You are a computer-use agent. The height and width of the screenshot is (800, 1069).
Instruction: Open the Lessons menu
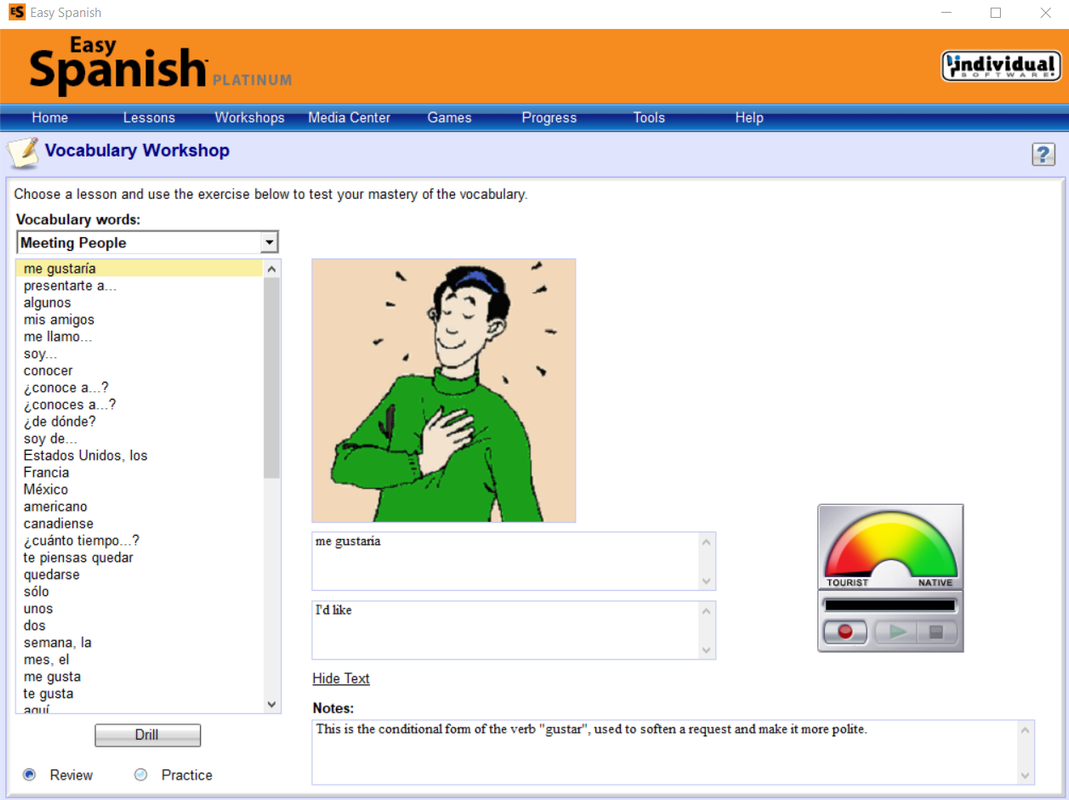click(x=149, y=117)
